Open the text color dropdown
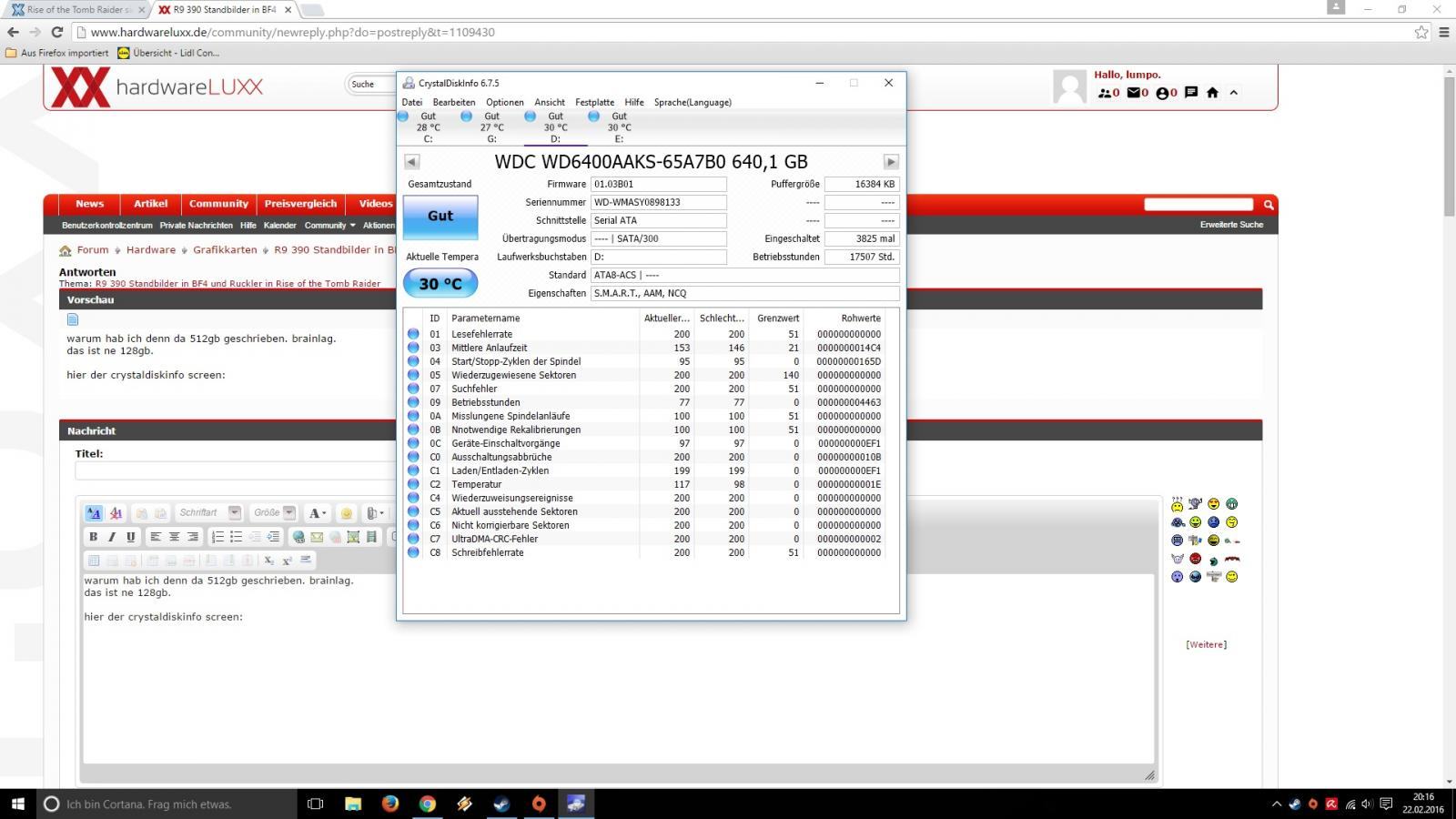This screenshot has width=1456, height=819. point(317,513)
